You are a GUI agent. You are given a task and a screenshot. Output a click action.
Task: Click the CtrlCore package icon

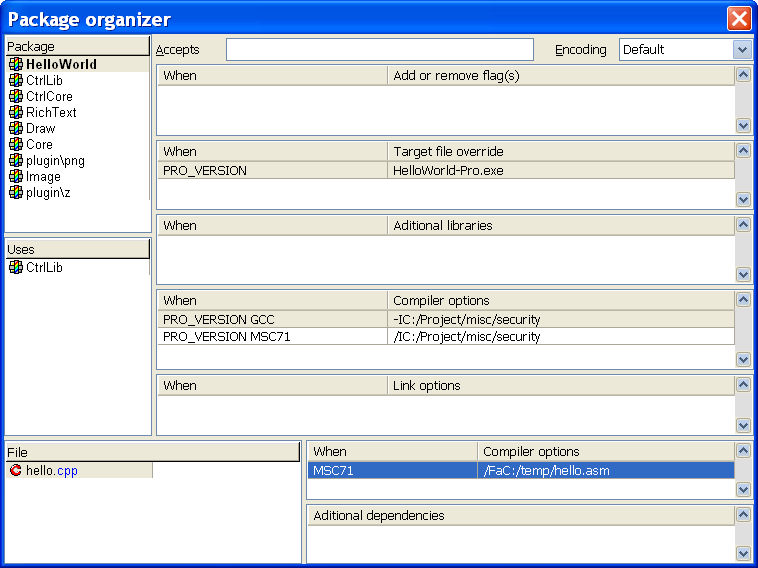[16, 96]
